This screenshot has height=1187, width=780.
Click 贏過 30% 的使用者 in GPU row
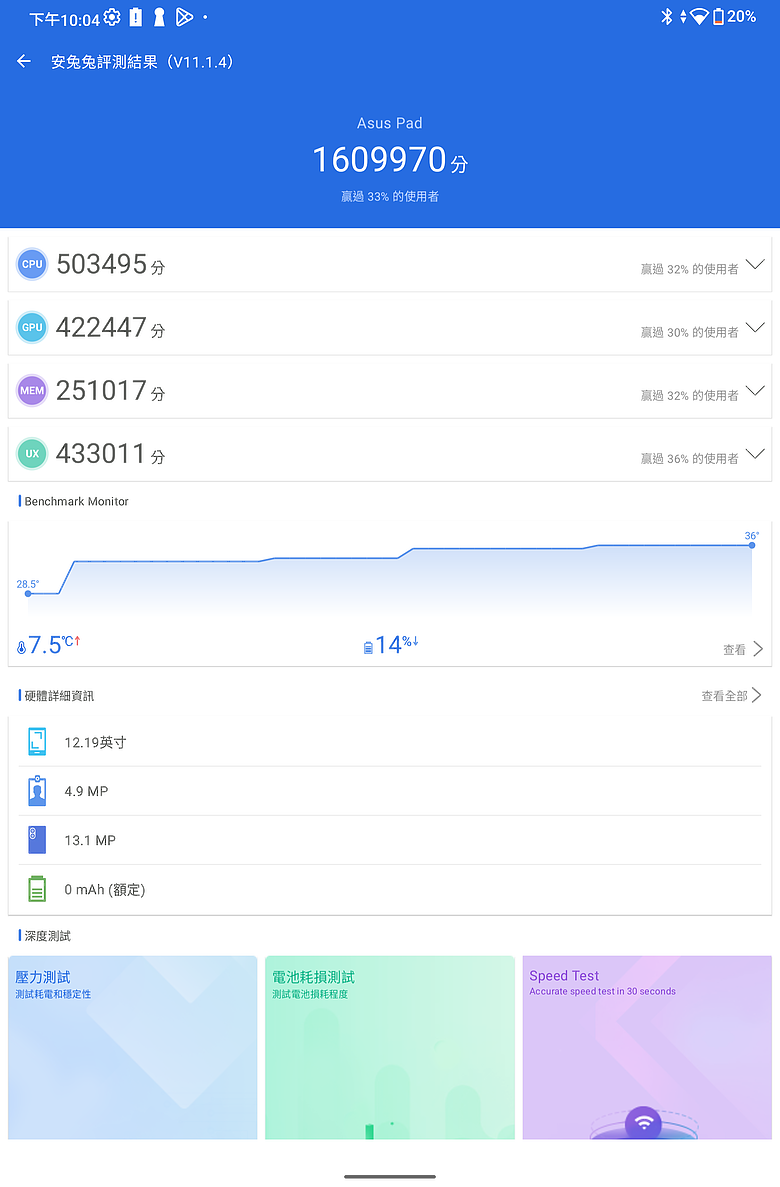[689, 332]
